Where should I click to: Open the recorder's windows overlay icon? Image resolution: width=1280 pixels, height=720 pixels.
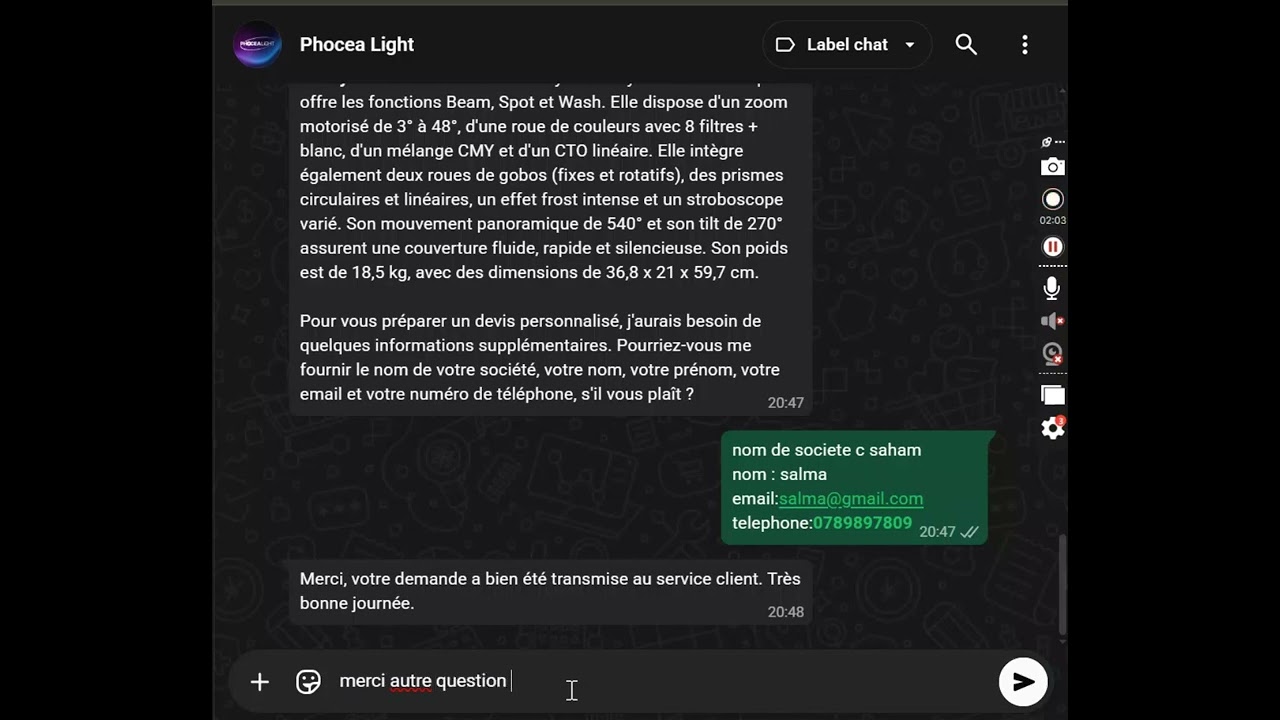pos(1052,395)
